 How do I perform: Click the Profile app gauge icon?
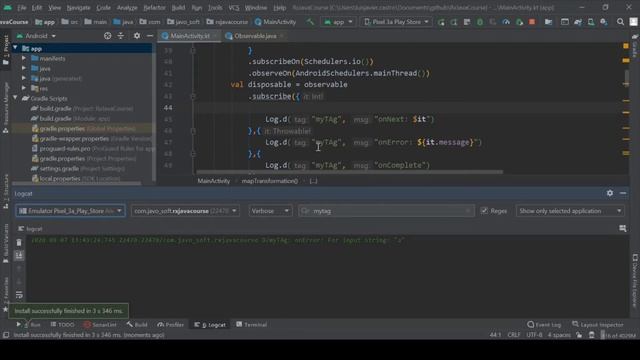[x=506, y=22]
